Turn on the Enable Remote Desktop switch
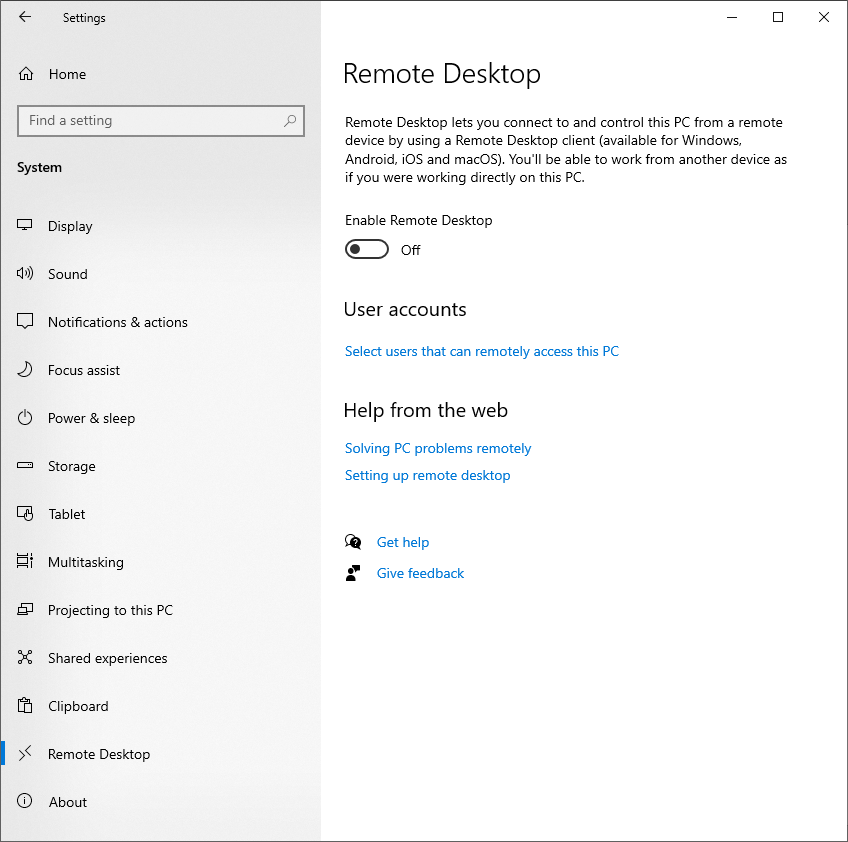Screen dimensions: 848x842 (367, 249)
